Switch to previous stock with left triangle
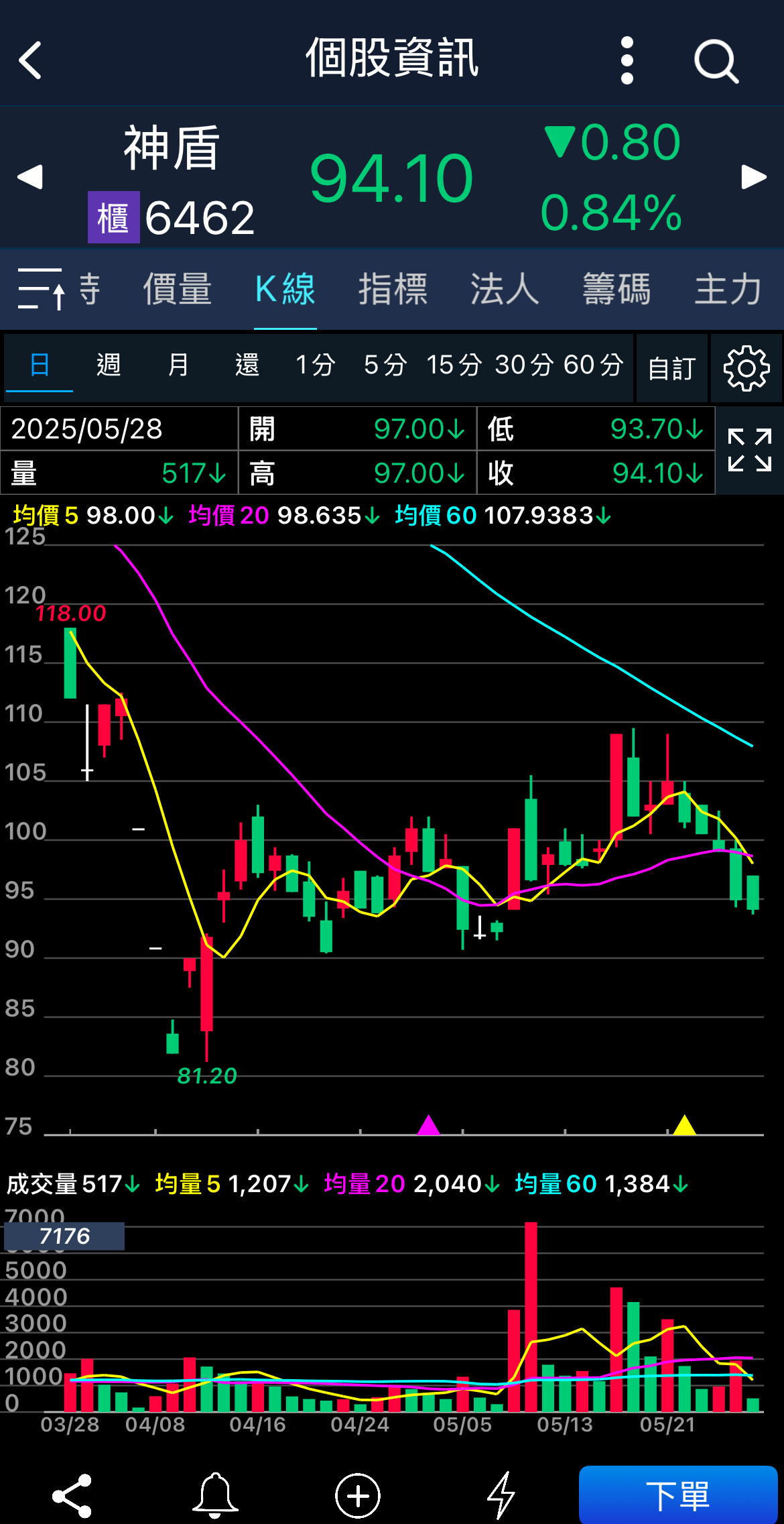Image resolution: width=784 pixels, height=1524 pixels. tap(30, 177)
